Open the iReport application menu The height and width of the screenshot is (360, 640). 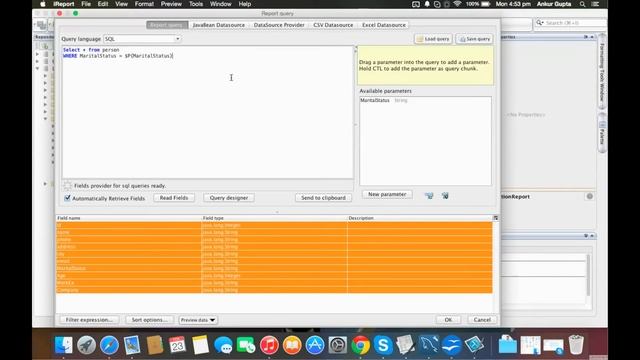click(64, 4)
